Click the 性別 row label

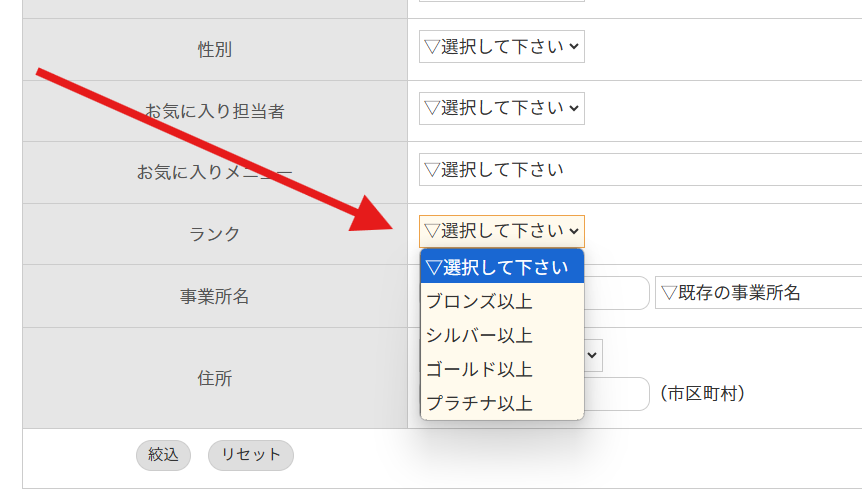(214, 49)
